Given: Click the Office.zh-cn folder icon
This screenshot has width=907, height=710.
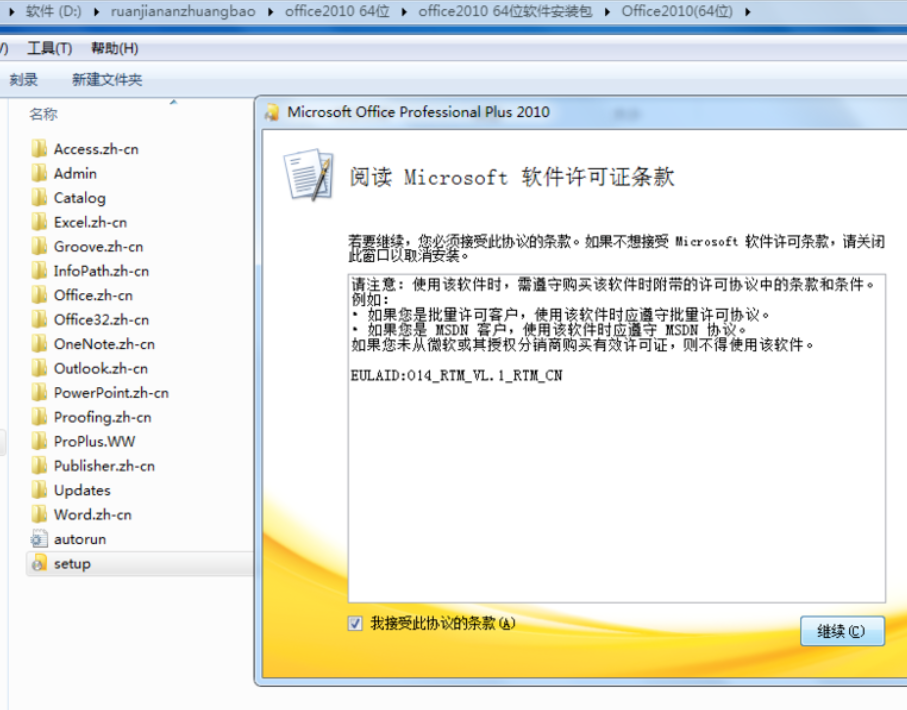Looking at the screenshot, I should (39, 295).
